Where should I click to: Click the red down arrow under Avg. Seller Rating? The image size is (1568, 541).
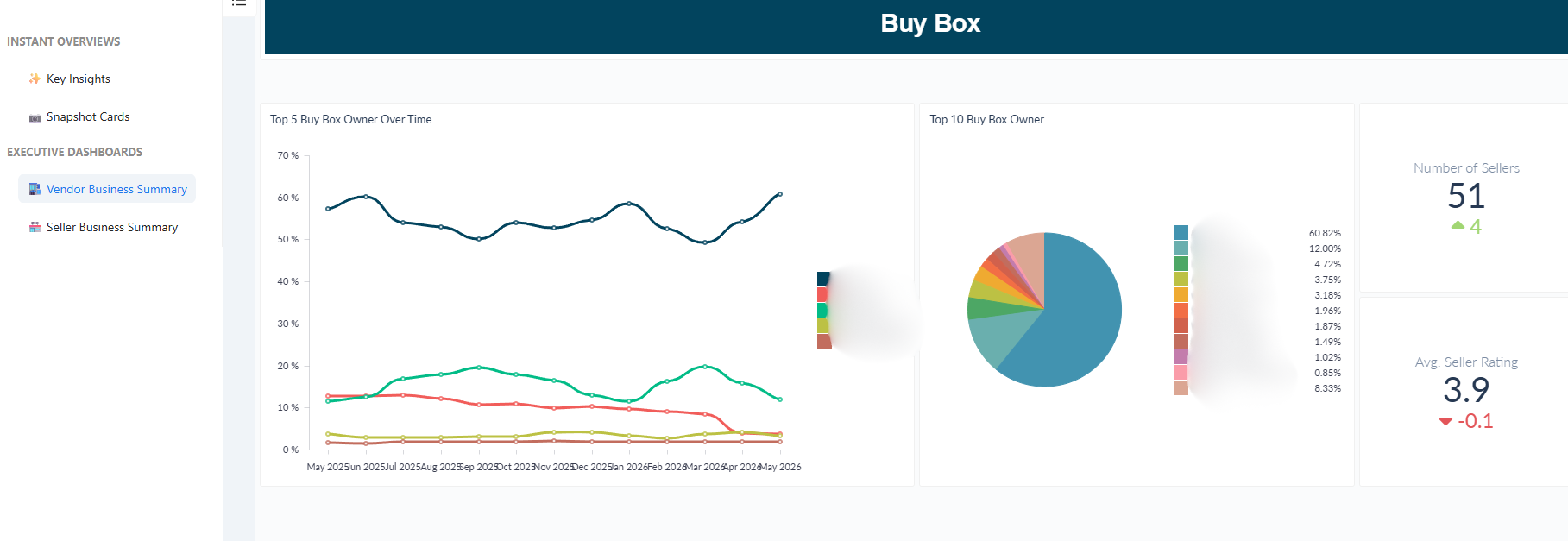tap(1445, 421)
